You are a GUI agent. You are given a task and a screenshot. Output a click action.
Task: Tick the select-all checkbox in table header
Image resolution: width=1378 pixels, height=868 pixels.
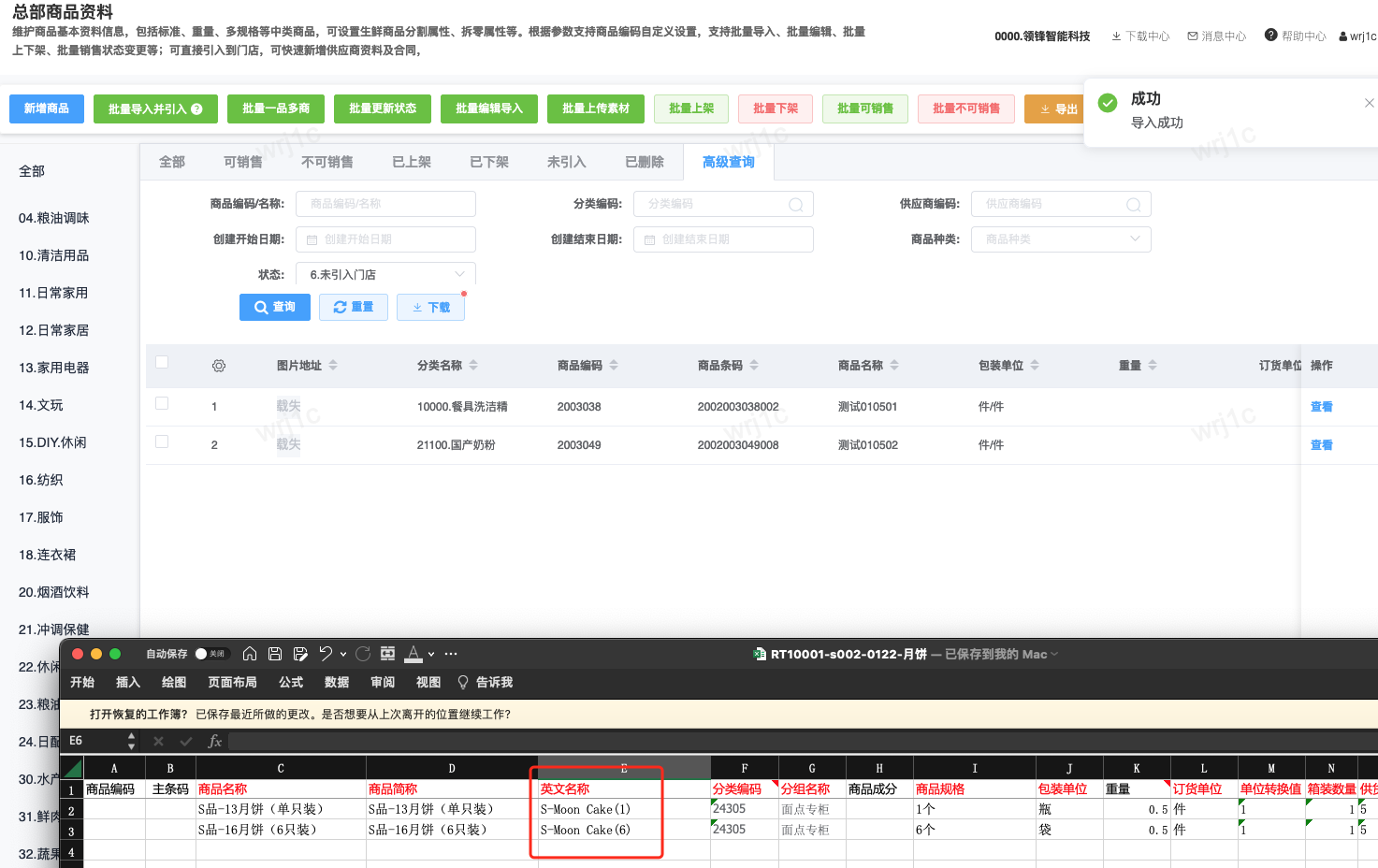[162, 362]
